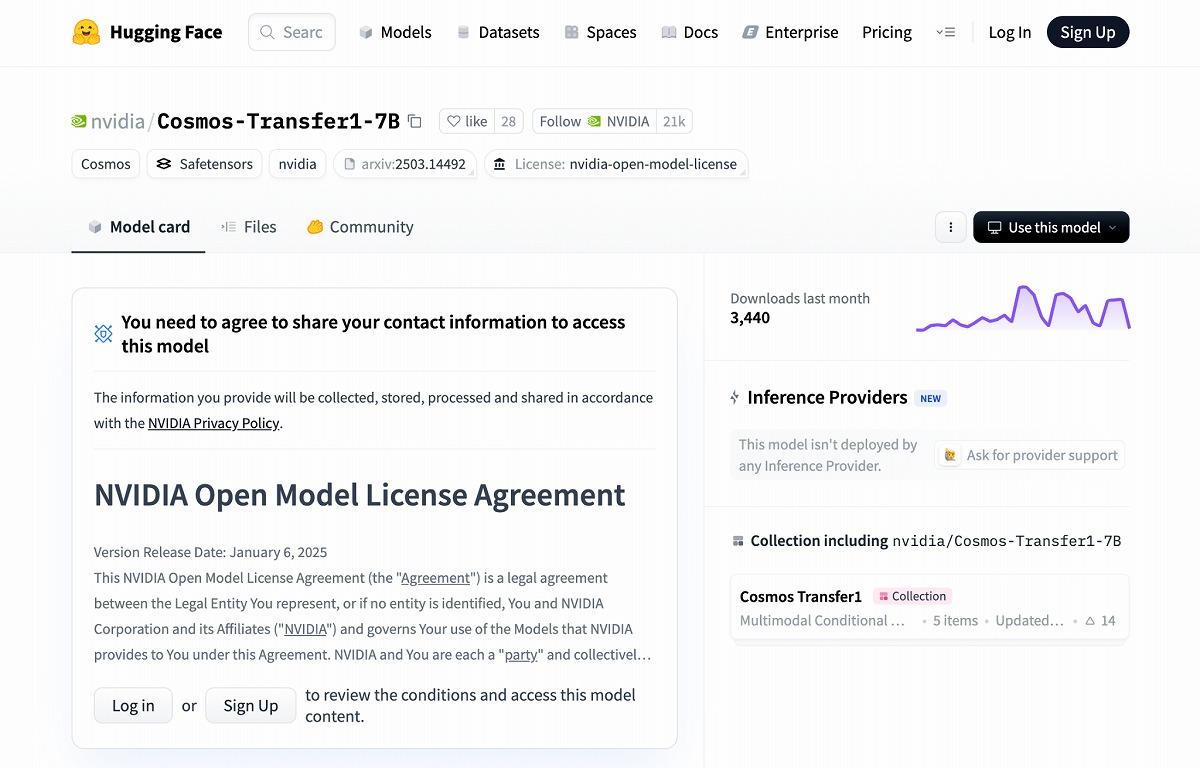Select the nvidia tag chip
Screen dimensions: 1200x768
coord(297,164)
